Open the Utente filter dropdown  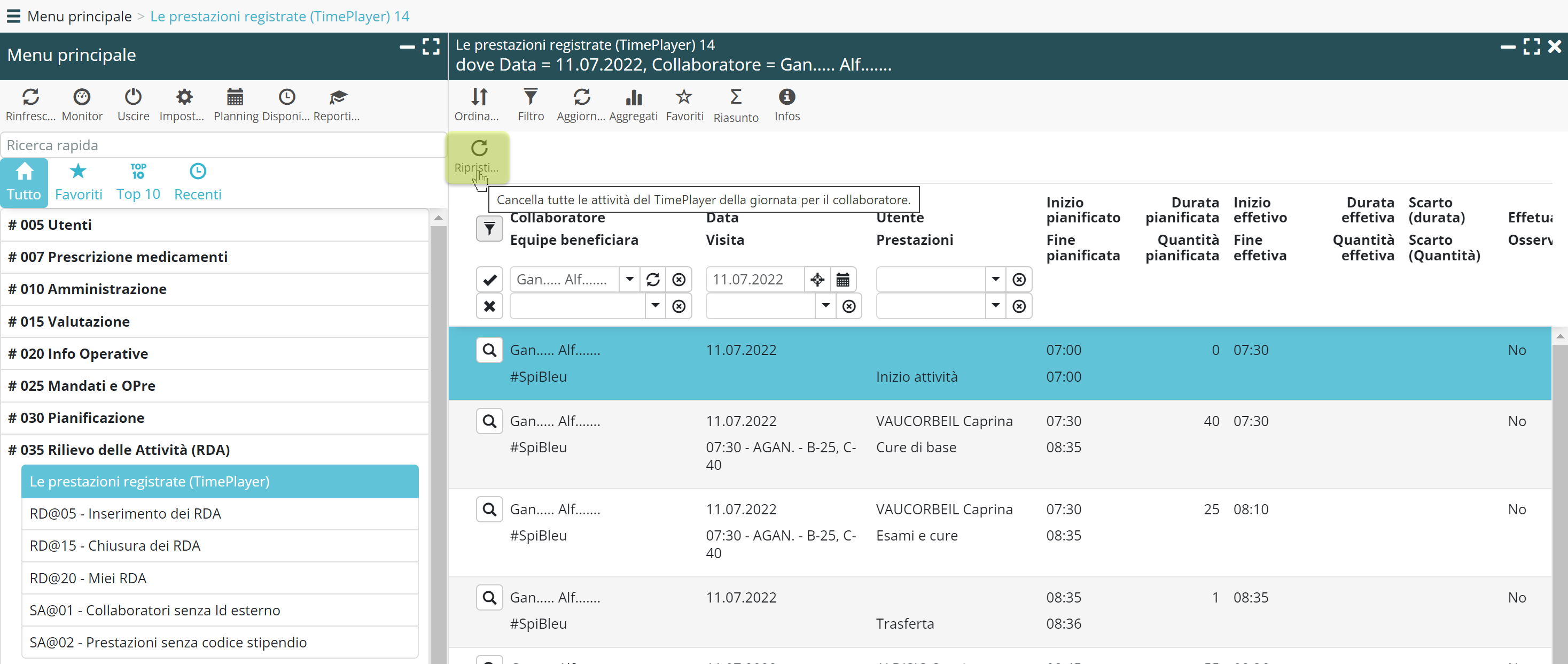tap(995, 280)
